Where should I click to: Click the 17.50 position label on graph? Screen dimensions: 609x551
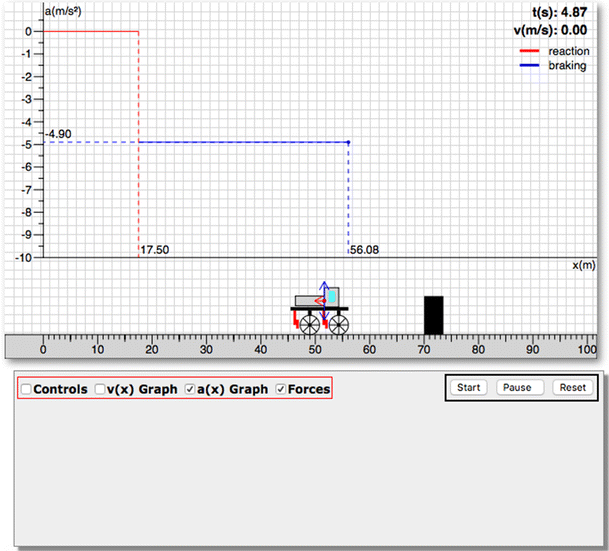tap(153, 251)
